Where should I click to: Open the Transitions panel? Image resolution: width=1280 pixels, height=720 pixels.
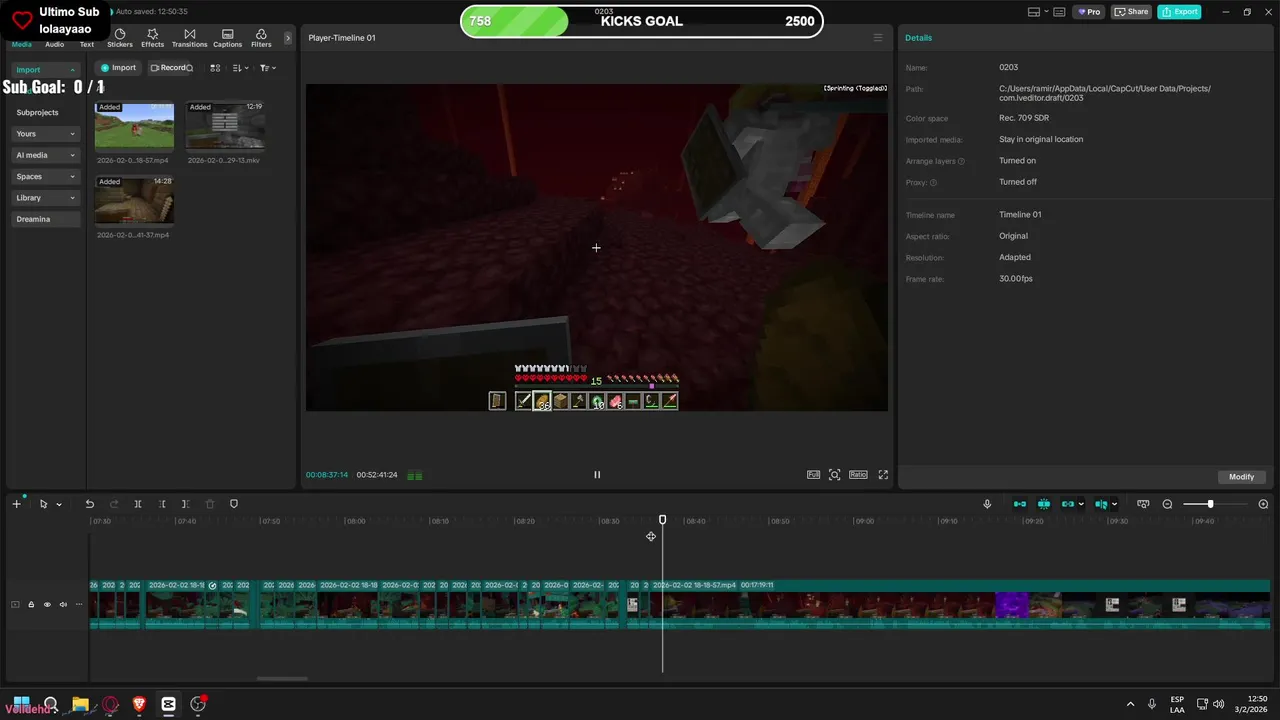189,38
